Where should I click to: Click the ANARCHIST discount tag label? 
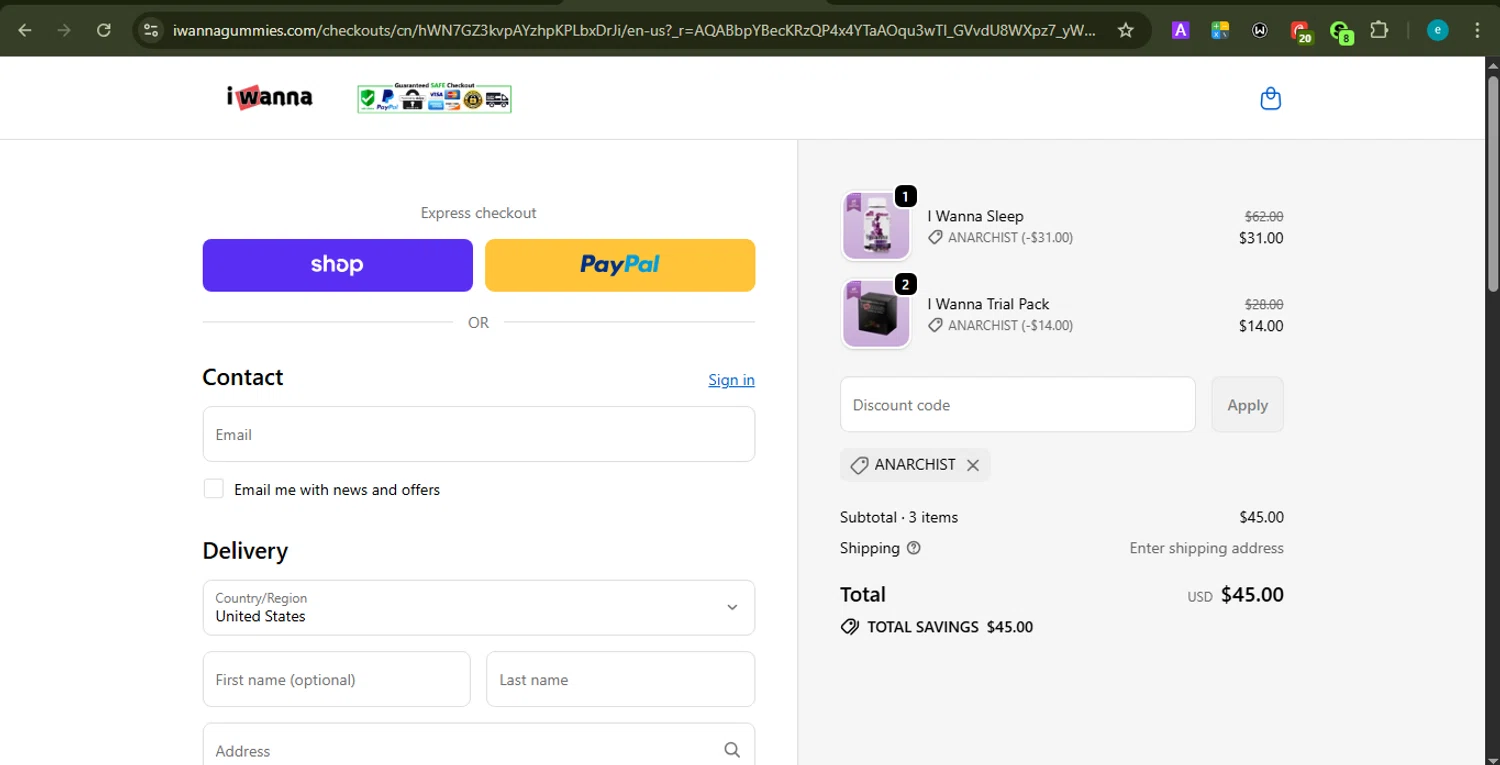[x=915, y=465]
